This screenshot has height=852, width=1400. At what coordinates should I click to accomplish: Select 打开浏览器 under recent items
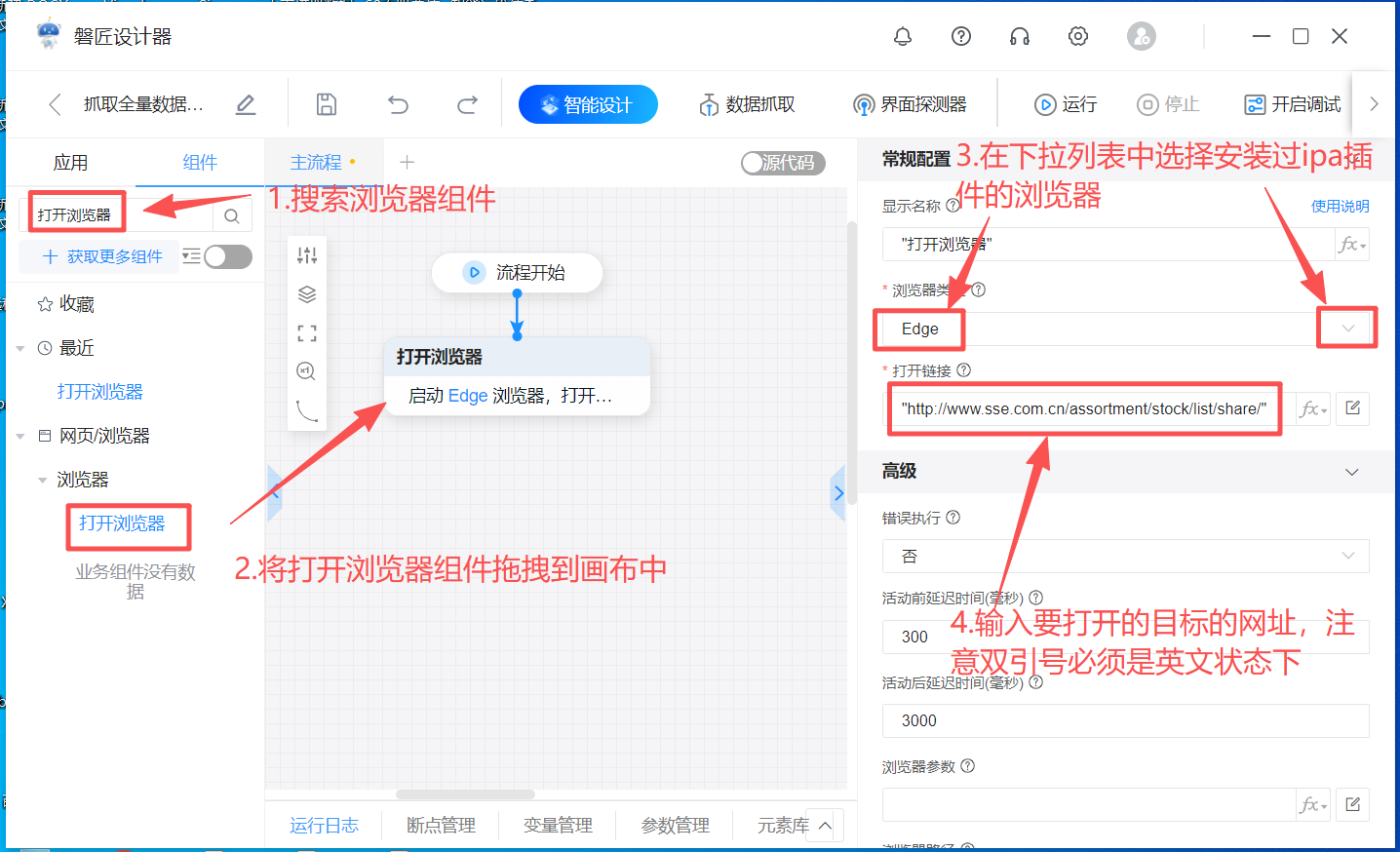[x=99, y=392]
